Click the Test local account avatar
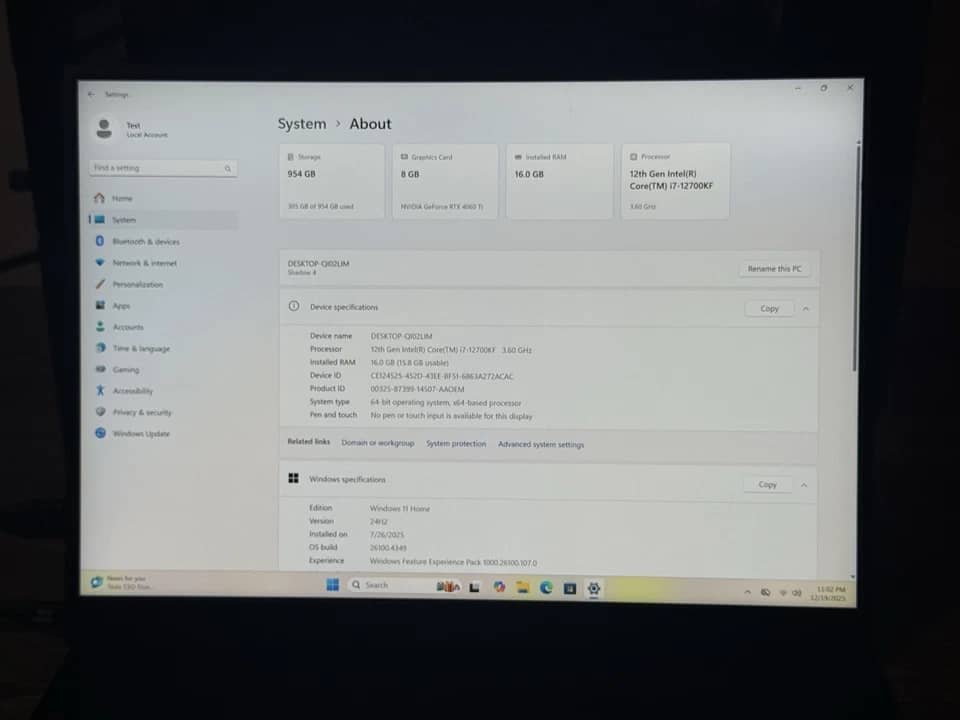Viewport: 960px width, 720px height. pos(104,129)
